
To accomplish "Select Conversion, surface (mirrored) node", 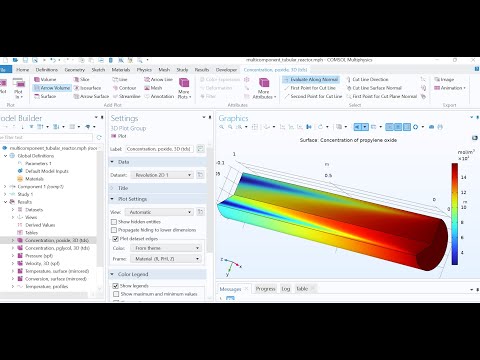I will coord(56,279).
